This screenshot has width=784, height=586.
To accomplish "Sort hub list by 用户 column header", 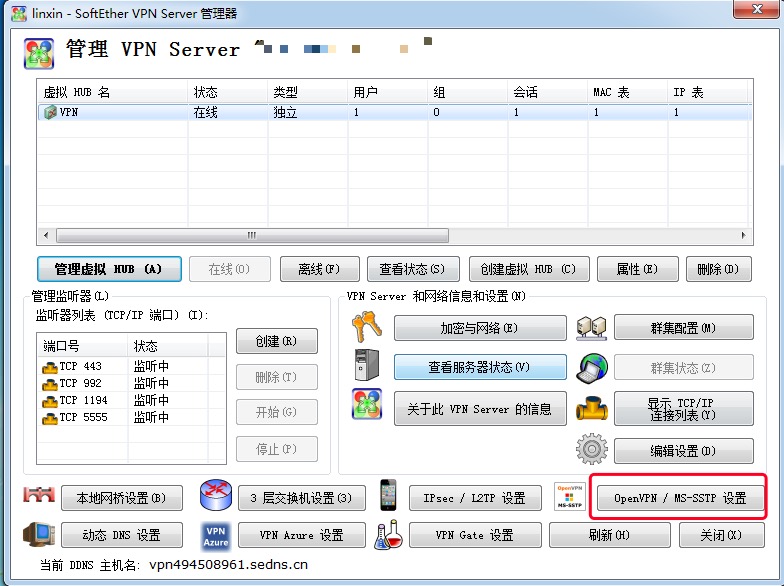I will tap(388, 92).
